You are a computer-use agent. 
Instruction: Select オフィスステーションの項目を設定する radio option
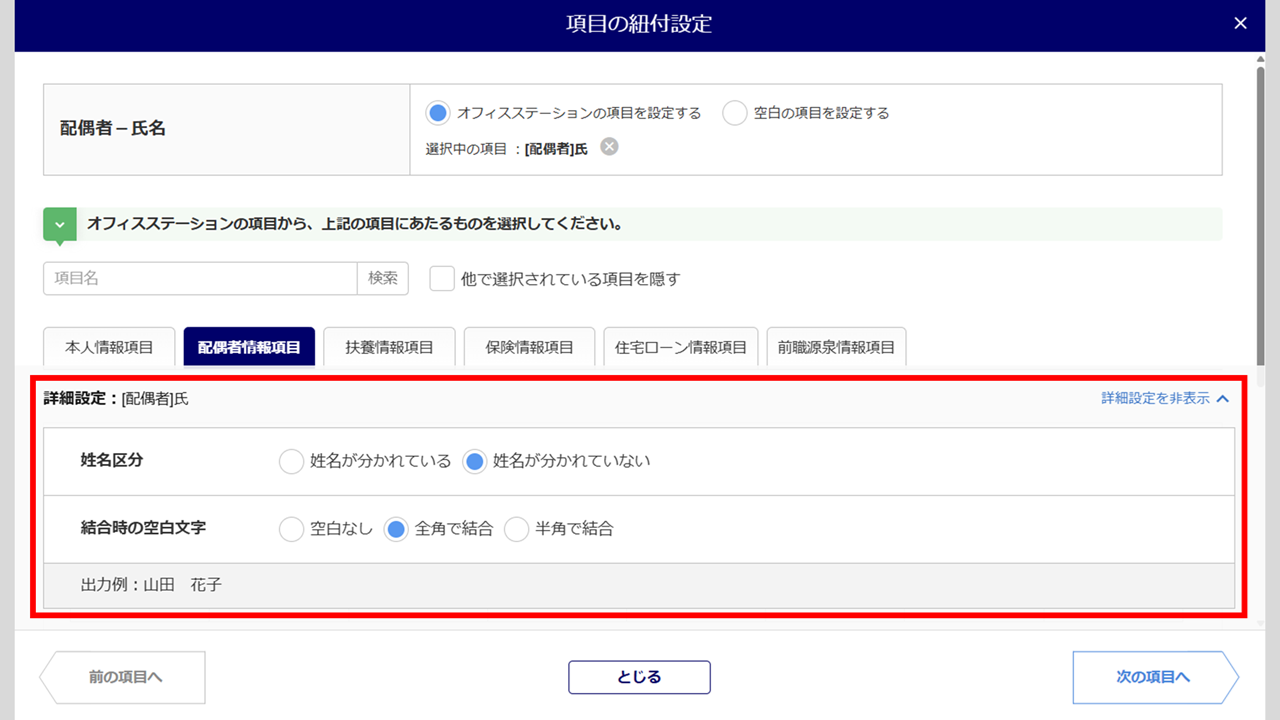(x=437, y=113)
